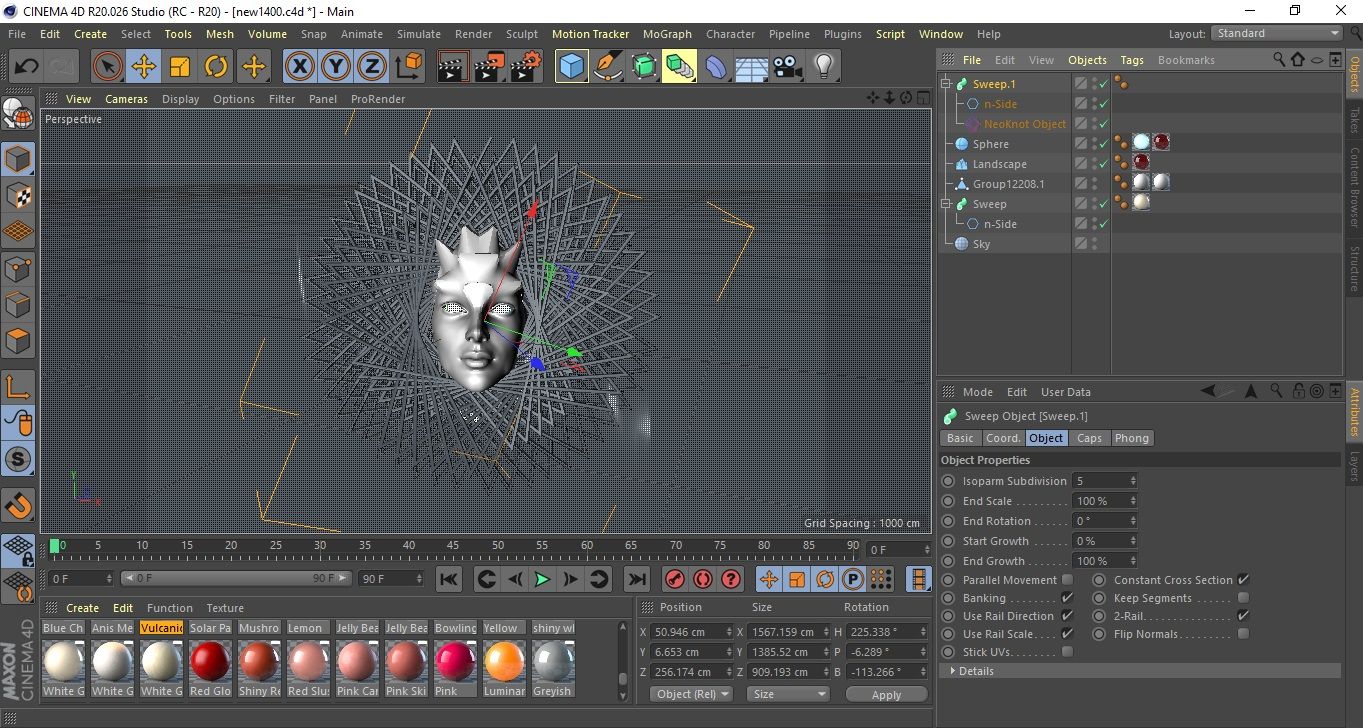Enable Flip Normals checkbox
The image size is (1363, 728).
pyautogui.click(x=1243, y=634)
